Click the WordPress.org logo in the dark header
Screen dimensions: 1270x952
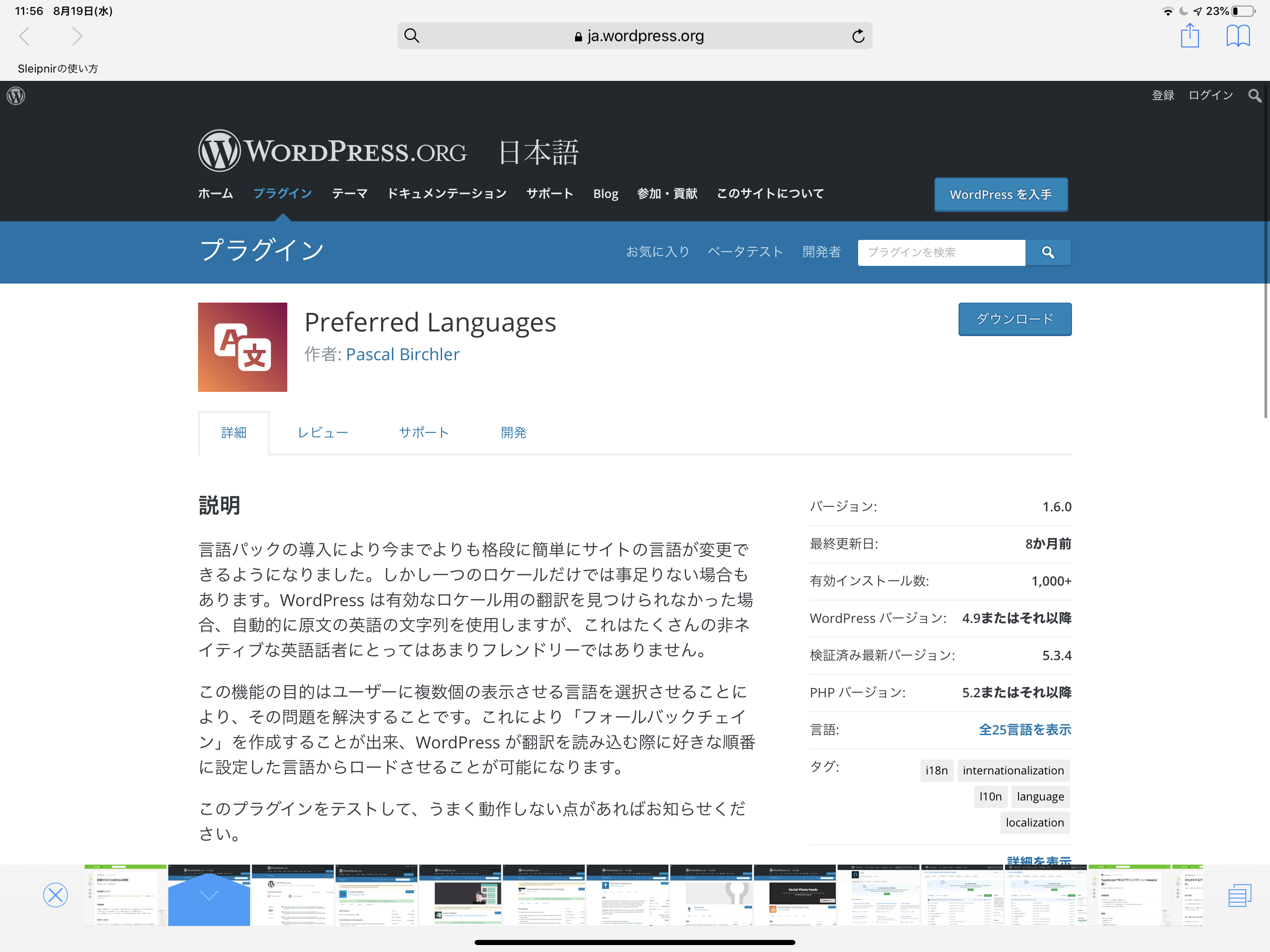(x=333, y=151)
